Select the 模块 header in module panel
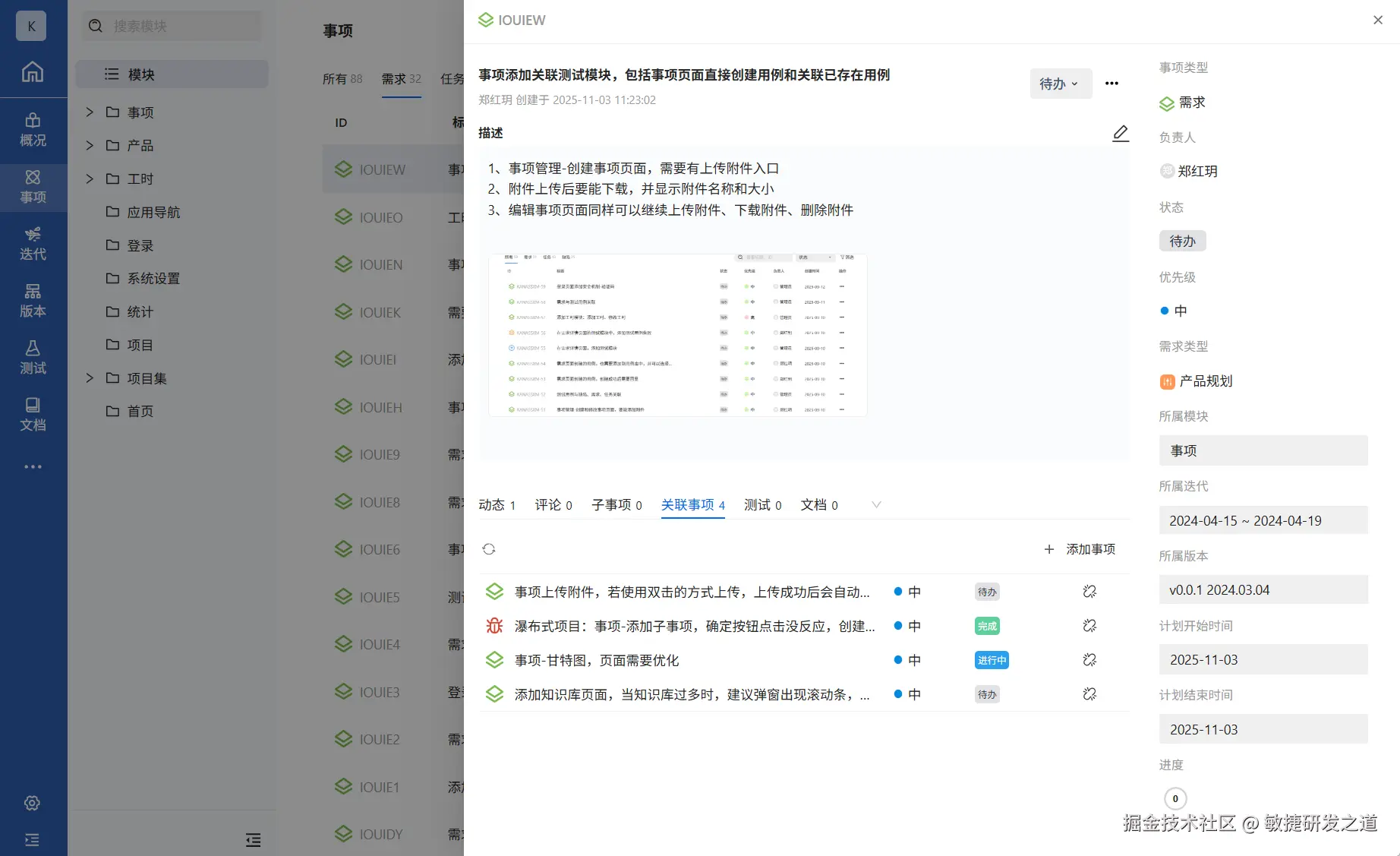1400x856 pixels. [x=172, y=74]
